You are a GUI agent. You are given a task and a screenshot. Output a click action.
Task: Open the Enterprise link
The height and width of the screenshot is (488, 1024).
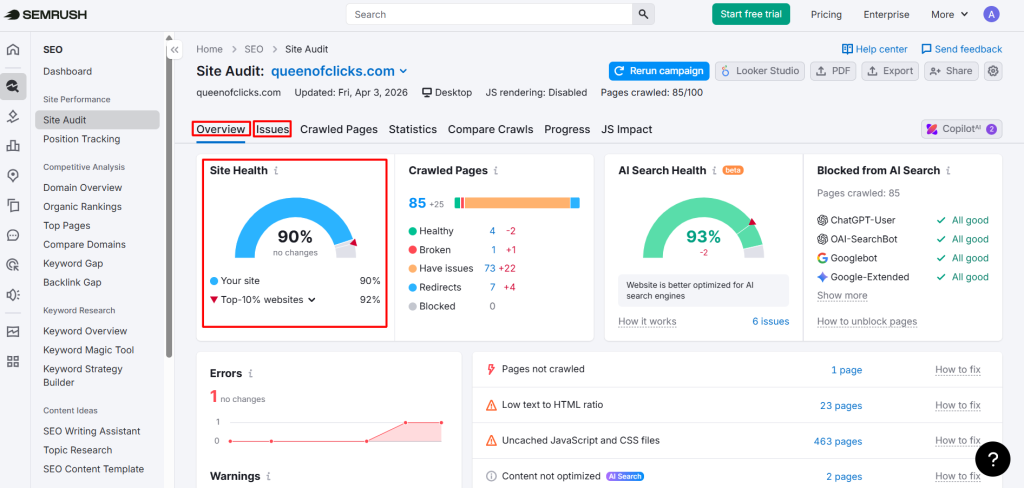coord(886,14)
